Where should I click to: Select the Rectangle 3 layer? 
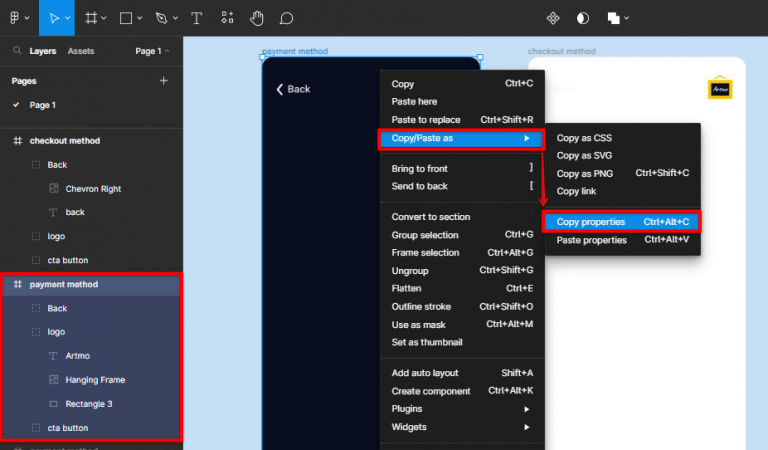pyautogui.click(x=91, y=403)
